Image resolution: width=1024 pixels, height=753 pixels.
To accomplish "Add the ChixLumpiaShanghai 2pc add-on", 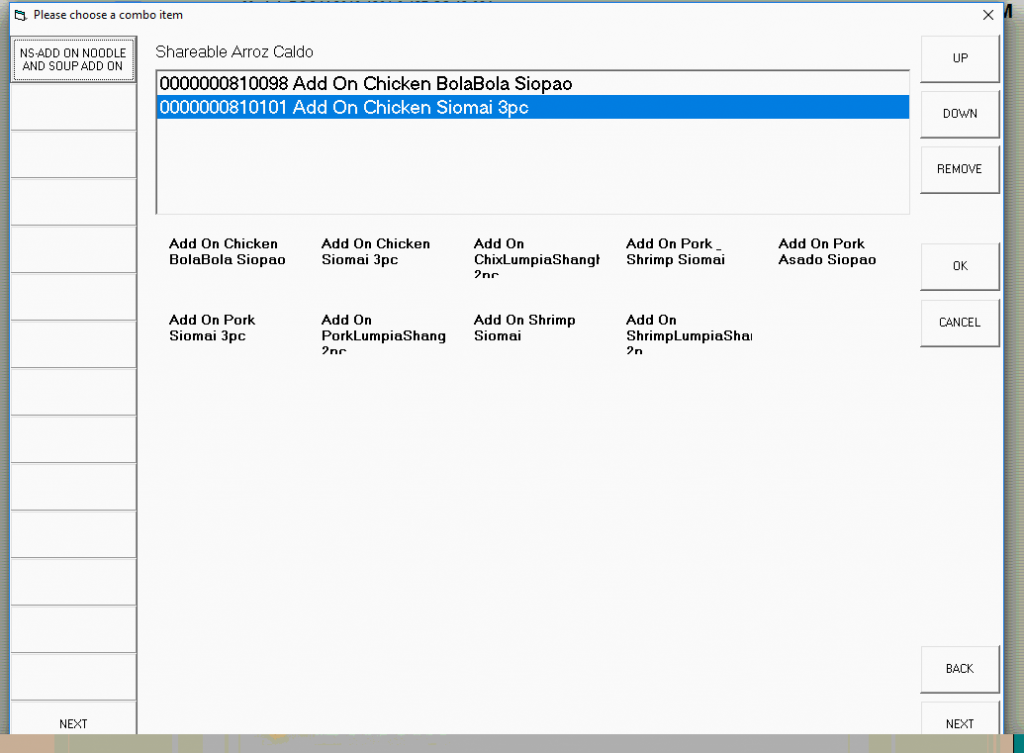I will coord(535,256).
